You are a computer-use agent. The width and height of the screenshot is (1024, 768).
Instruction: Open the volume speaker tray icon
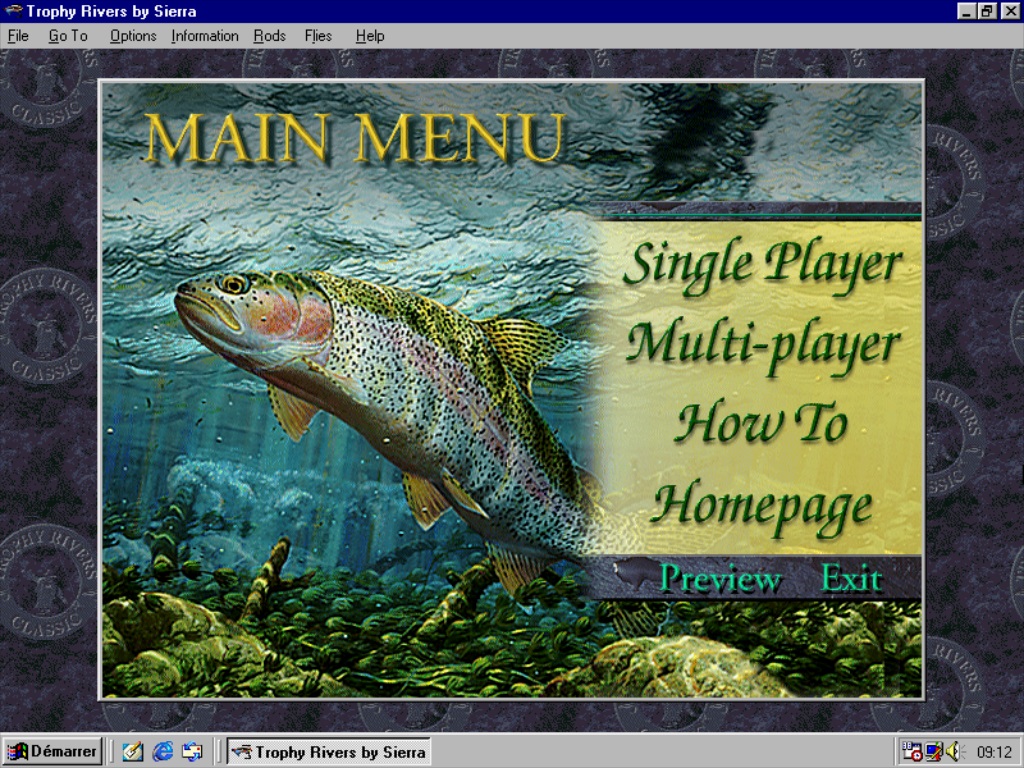(952, 751)
